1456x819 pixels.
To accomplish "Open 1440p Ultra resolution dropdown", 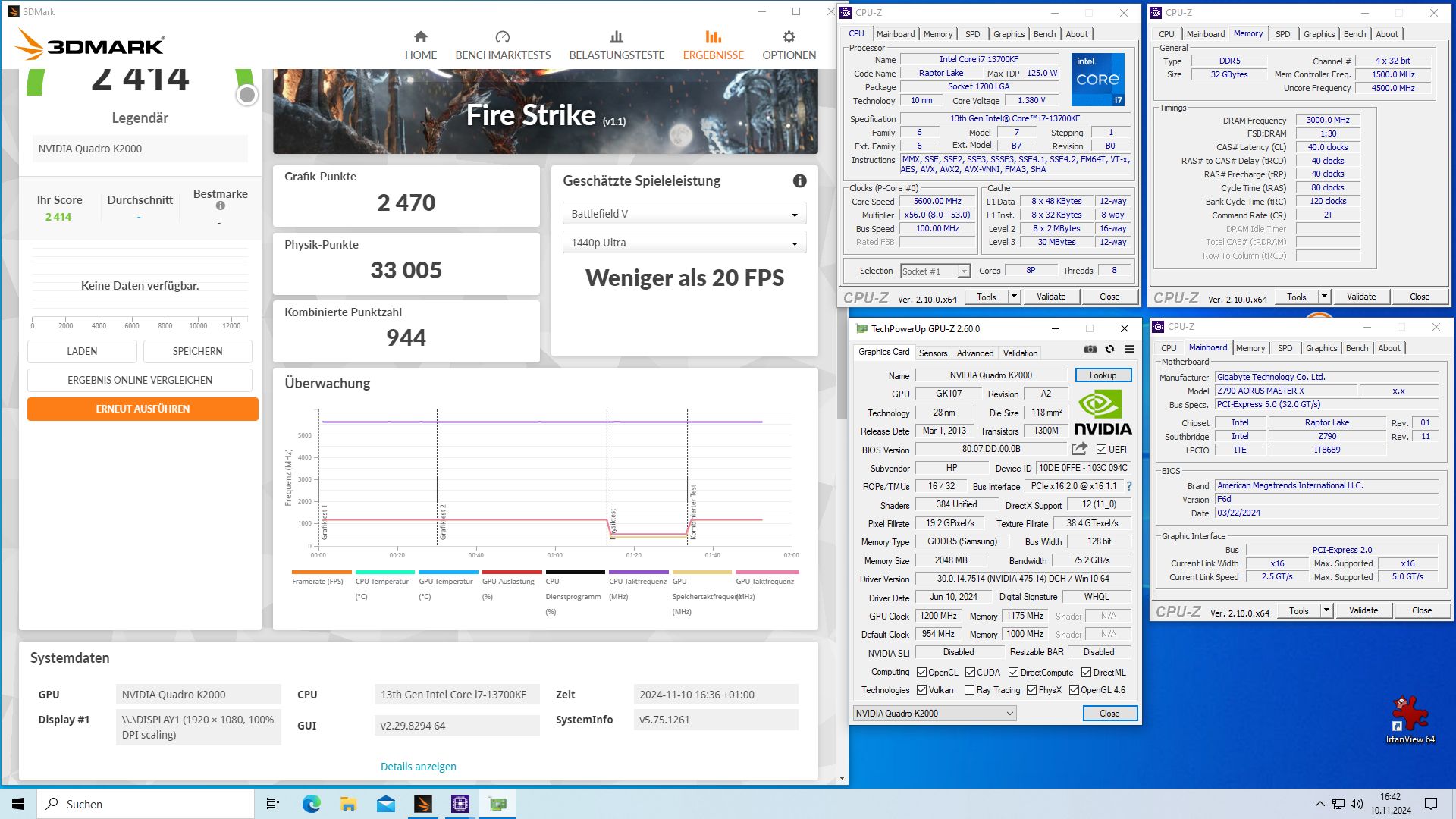I will [684, 243].
